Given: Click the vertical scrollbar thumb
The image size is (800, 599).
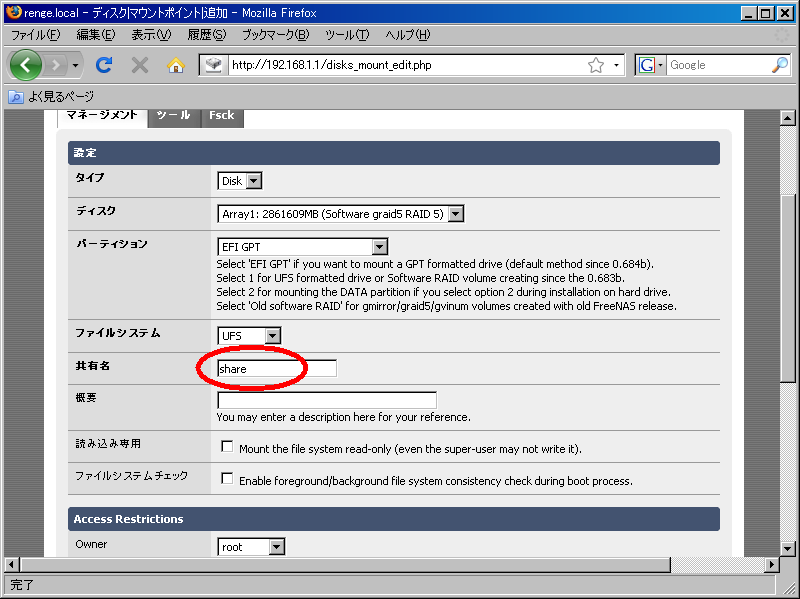Looking at the screenshot, I should click(x=787, y=288).
